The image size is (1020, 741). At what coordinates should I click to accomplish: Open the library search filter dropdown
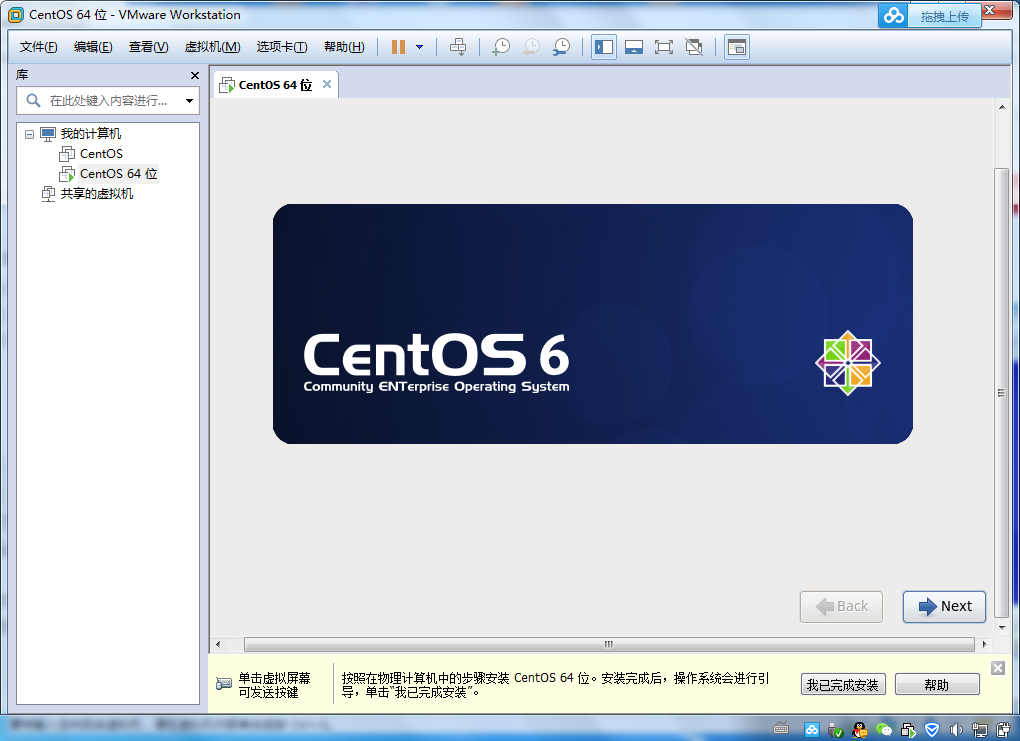(189, 101)
